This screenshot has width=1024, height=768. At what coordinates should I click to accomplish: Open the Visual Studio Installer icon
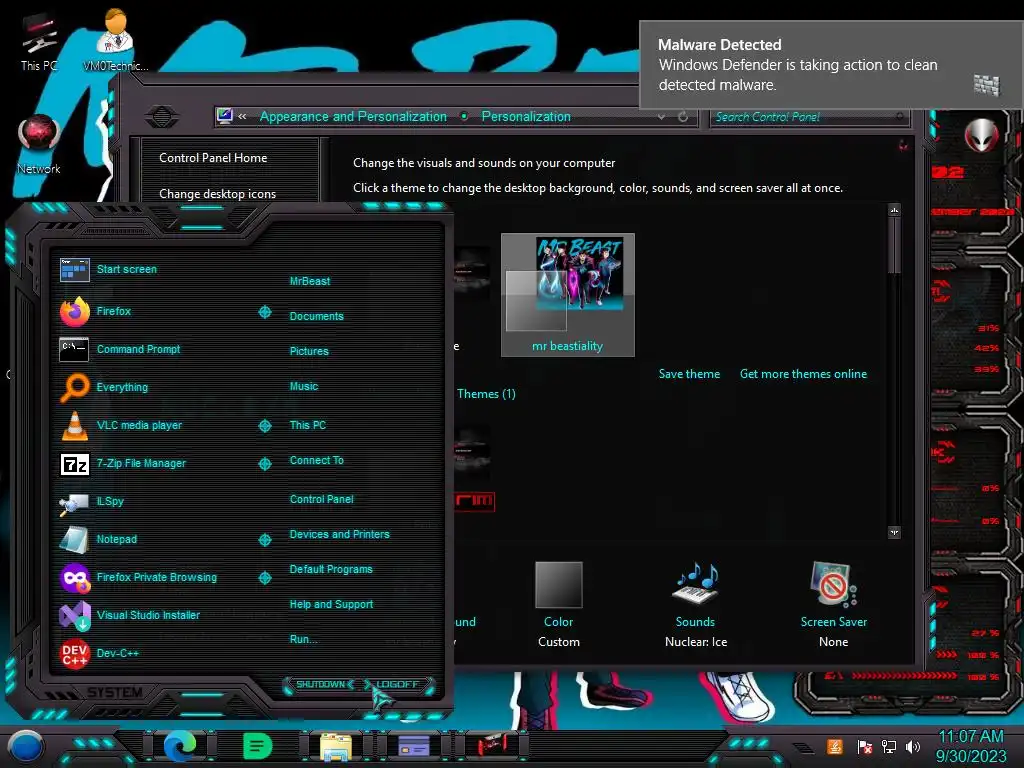[75, 615]
